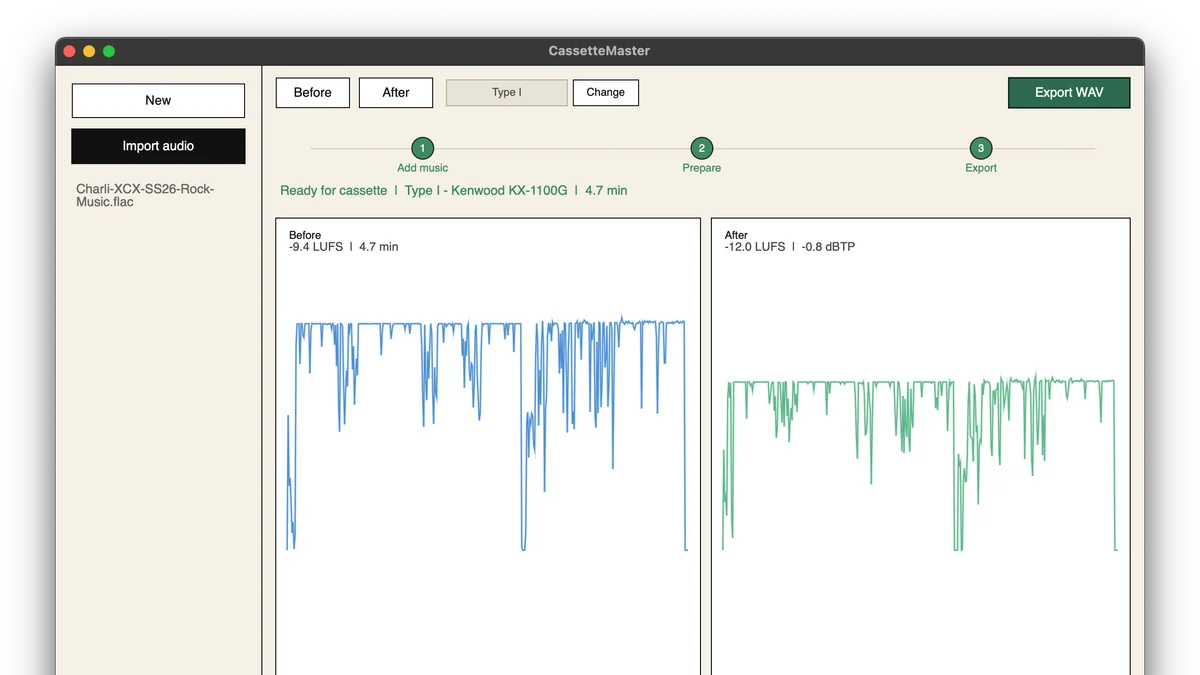
Task: Maximize the CassetteMaster window
Action: [109, 51]
